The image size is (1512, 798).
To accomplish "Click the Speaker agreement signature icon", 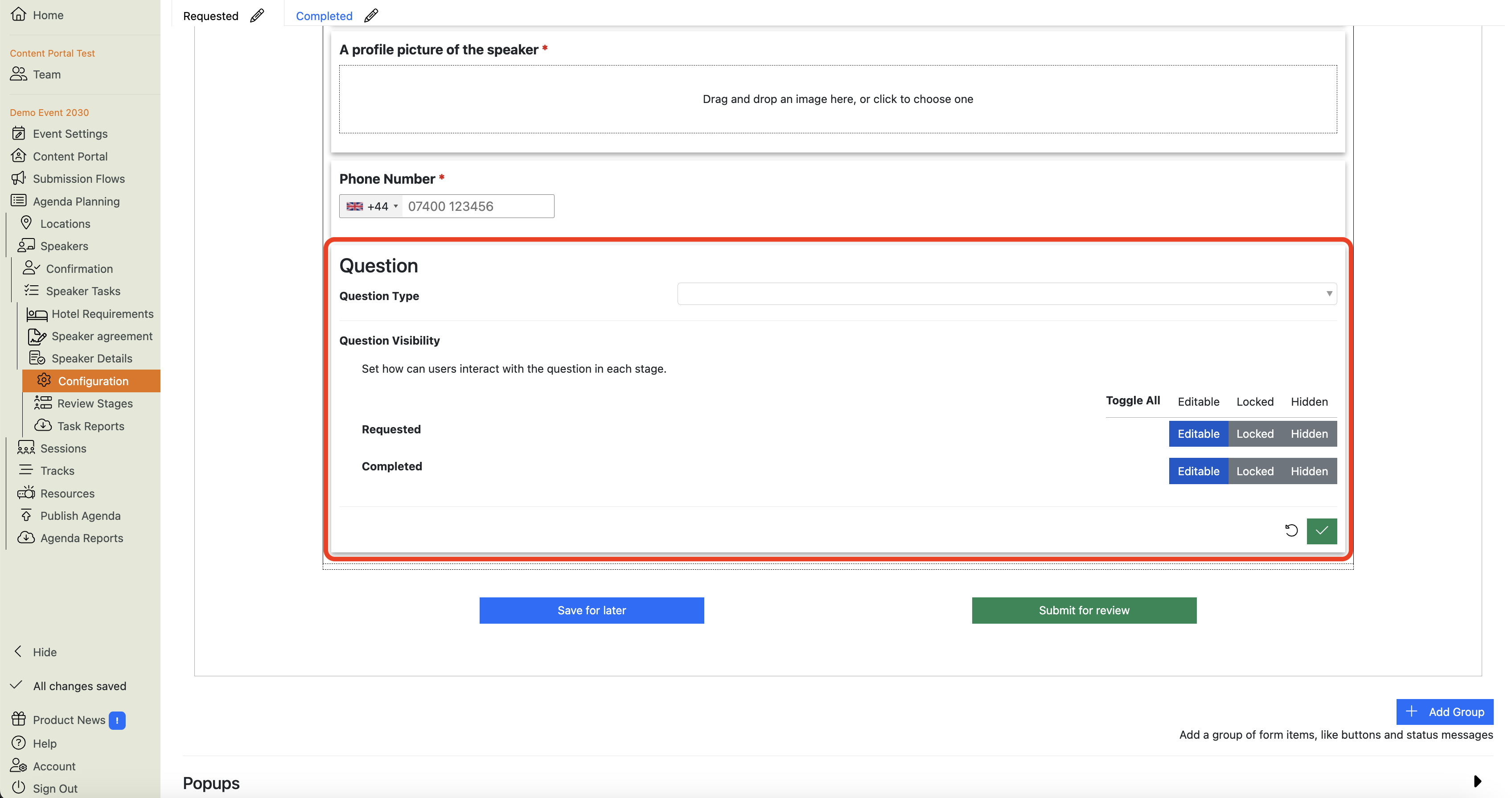I will pyautogui.click(x=37, y=336).
